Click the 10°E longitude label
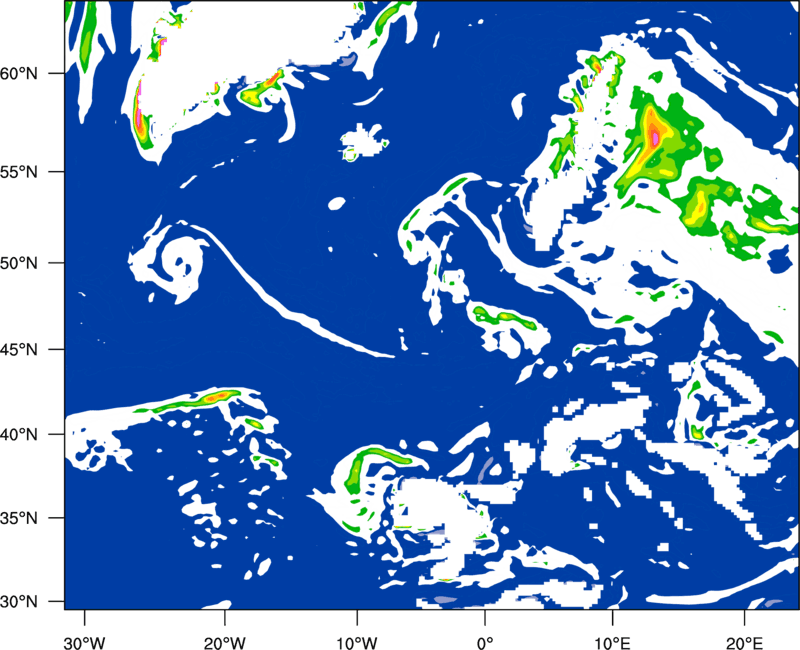Image resolution: width=800 pixels, height=650 pixels. [x=612, y=642]
